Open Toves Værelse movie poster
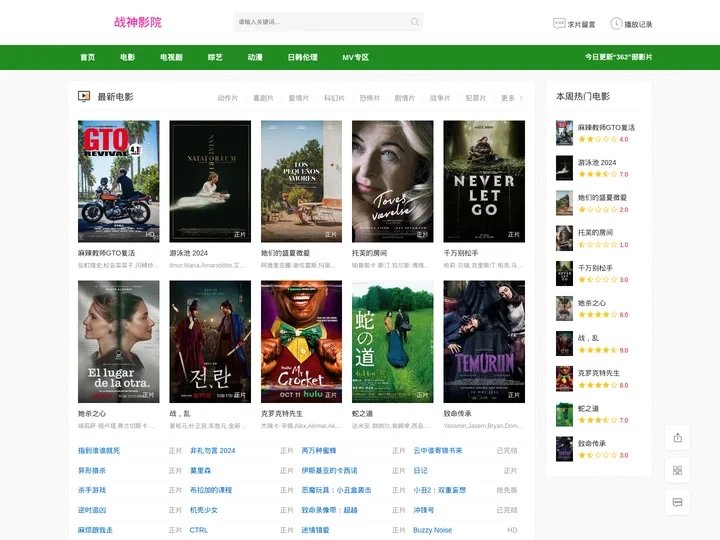Viewport: 720px width, 540px height. point(393,181)
